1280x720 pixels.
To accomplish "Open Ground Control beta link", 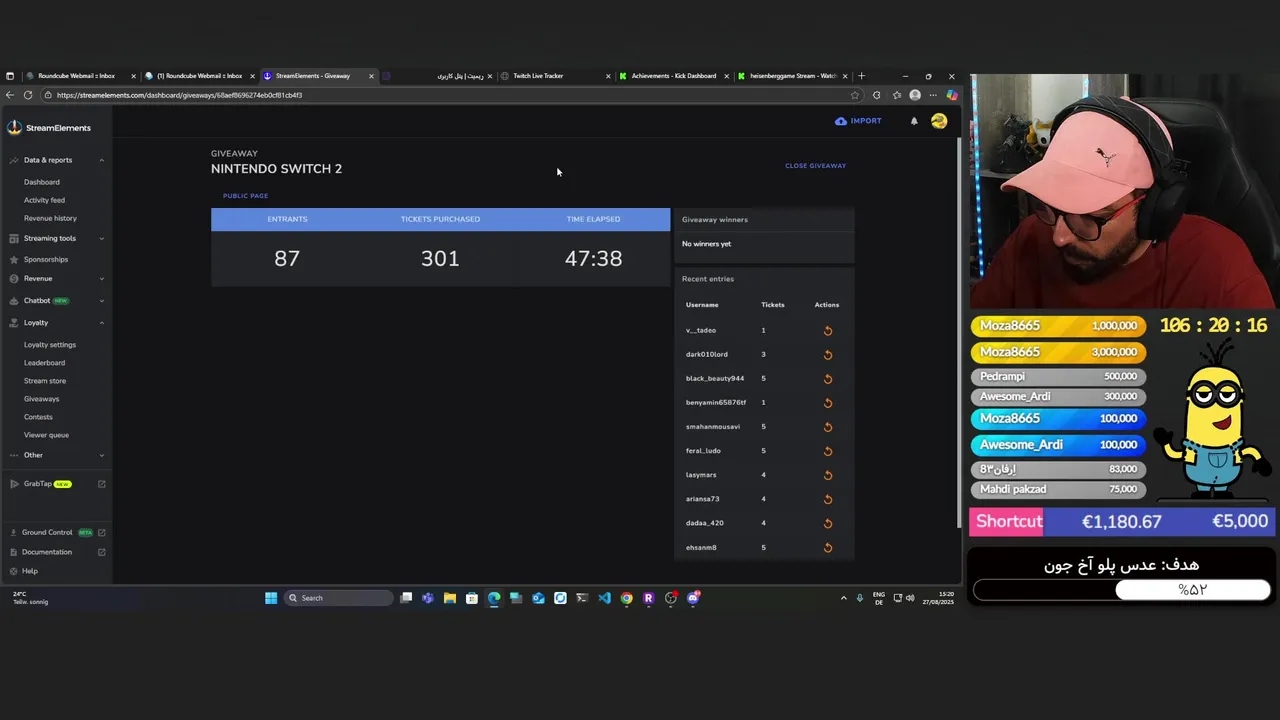I will pyautogui.click(x=56, y=533).
